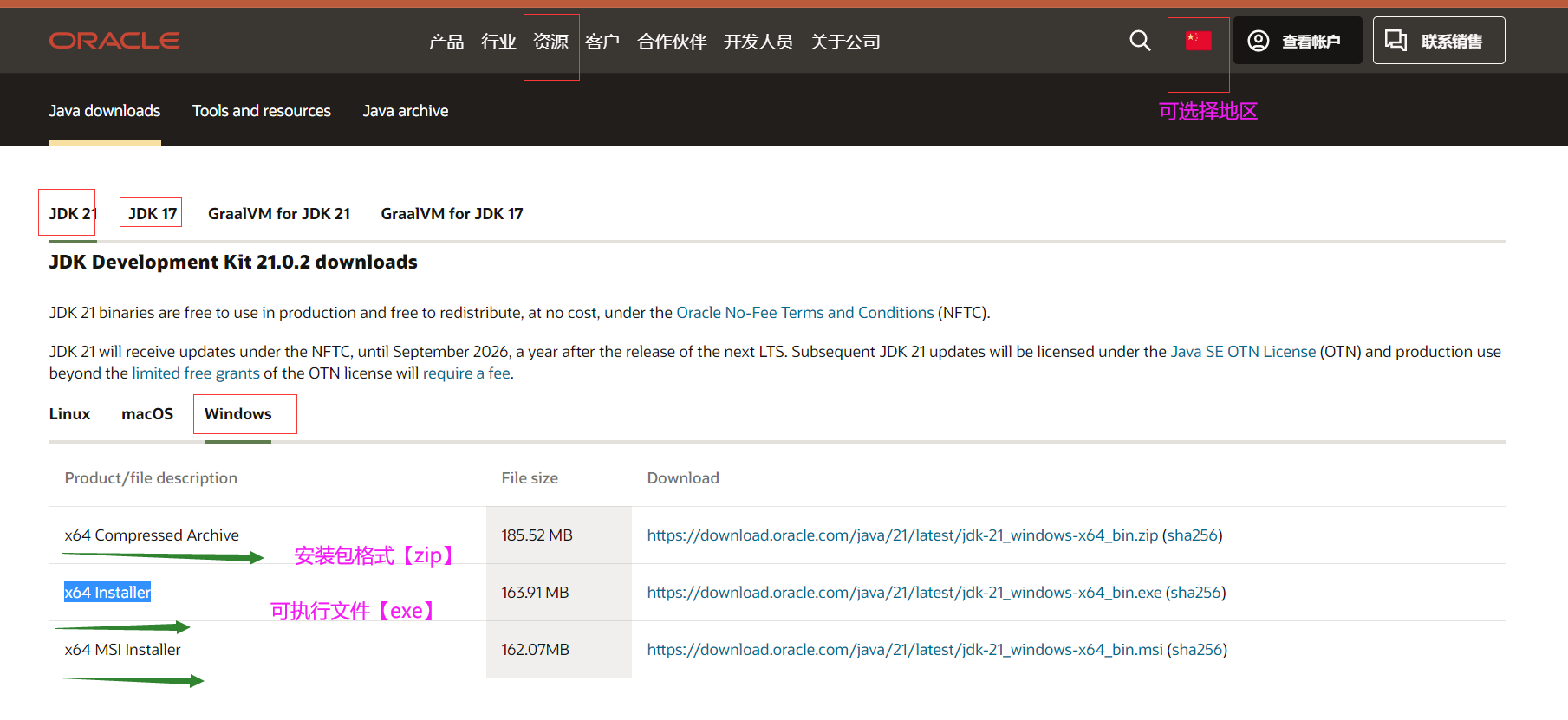Viewport: 1568px width, 720px height.
Task: Download the windows-x64_bin.zip file link
Action: click(902, 535)
